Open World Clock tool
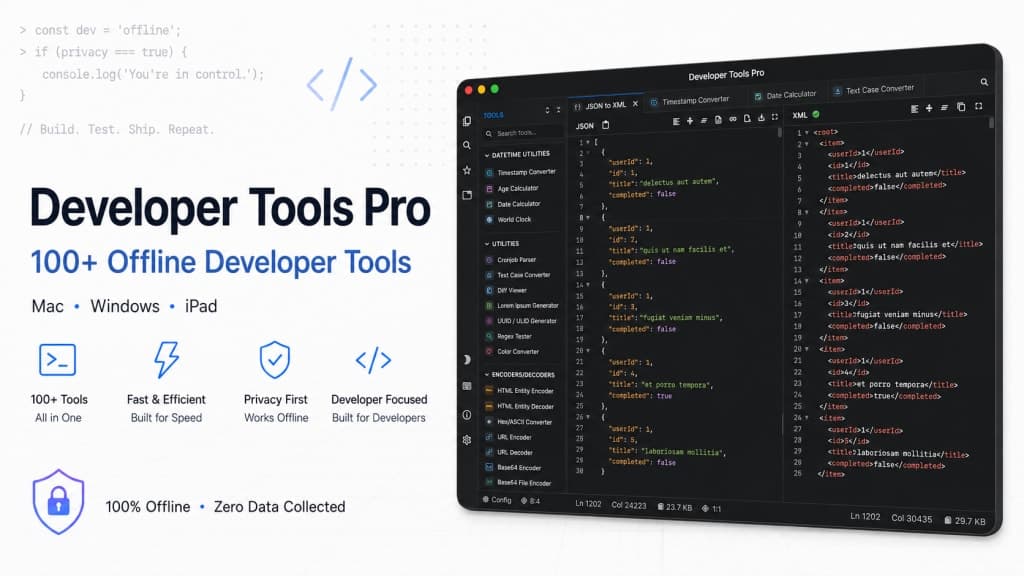 (x=509, y=219)
